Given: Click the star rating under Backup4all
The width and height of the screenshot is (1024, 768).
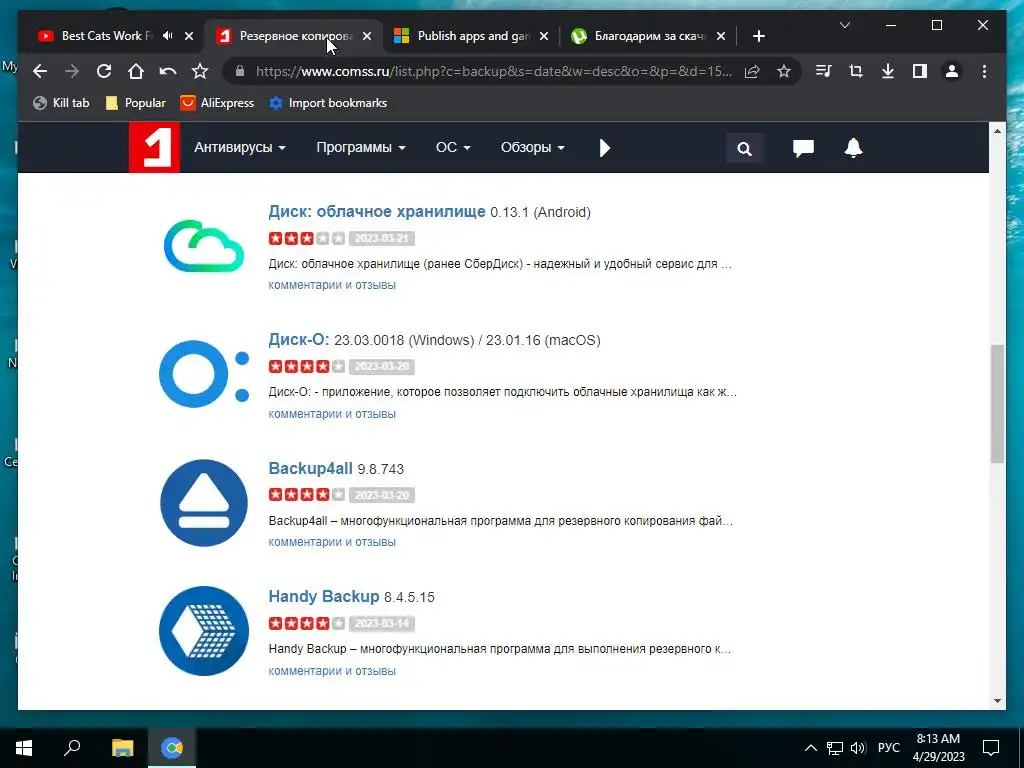Looking at the screenshot, I should (x=306, y=495).
